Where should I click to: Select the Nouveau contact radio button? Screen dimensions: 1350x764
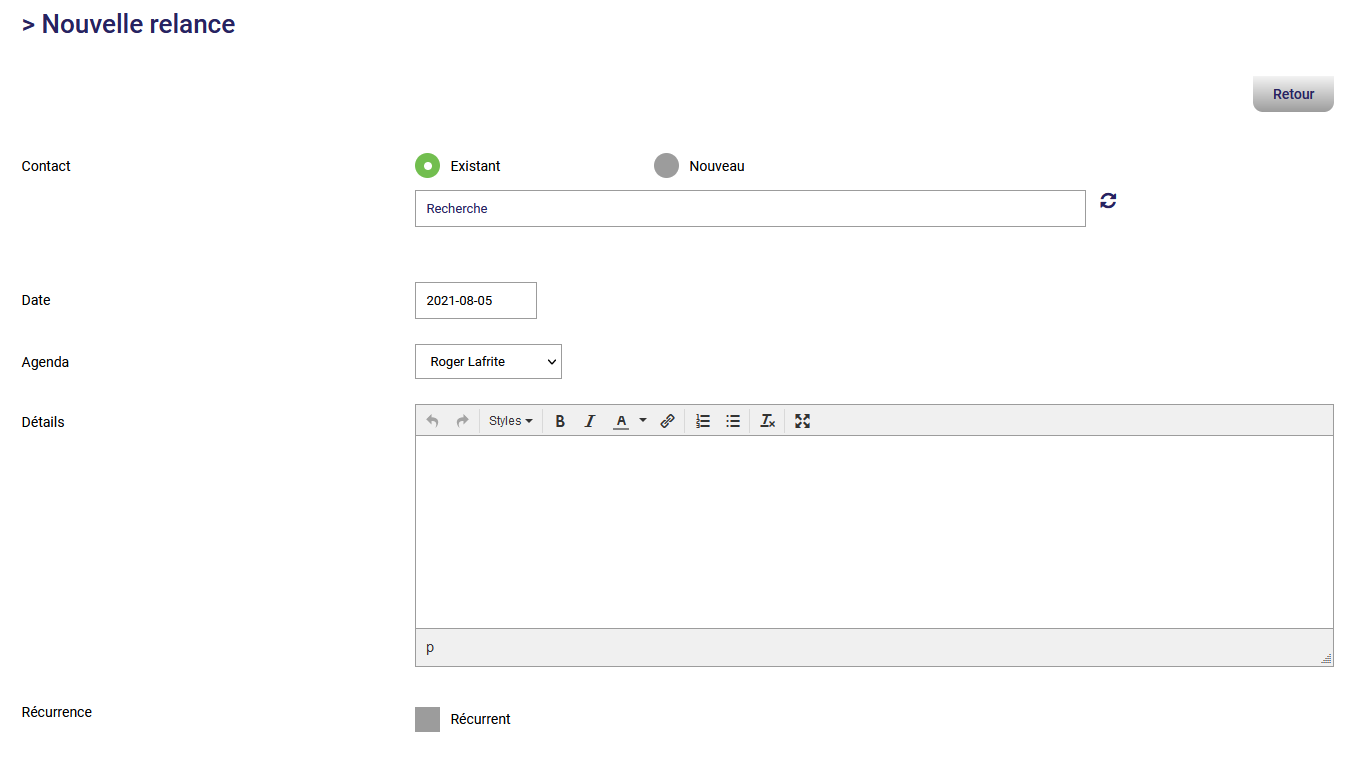tap(666, 166)
